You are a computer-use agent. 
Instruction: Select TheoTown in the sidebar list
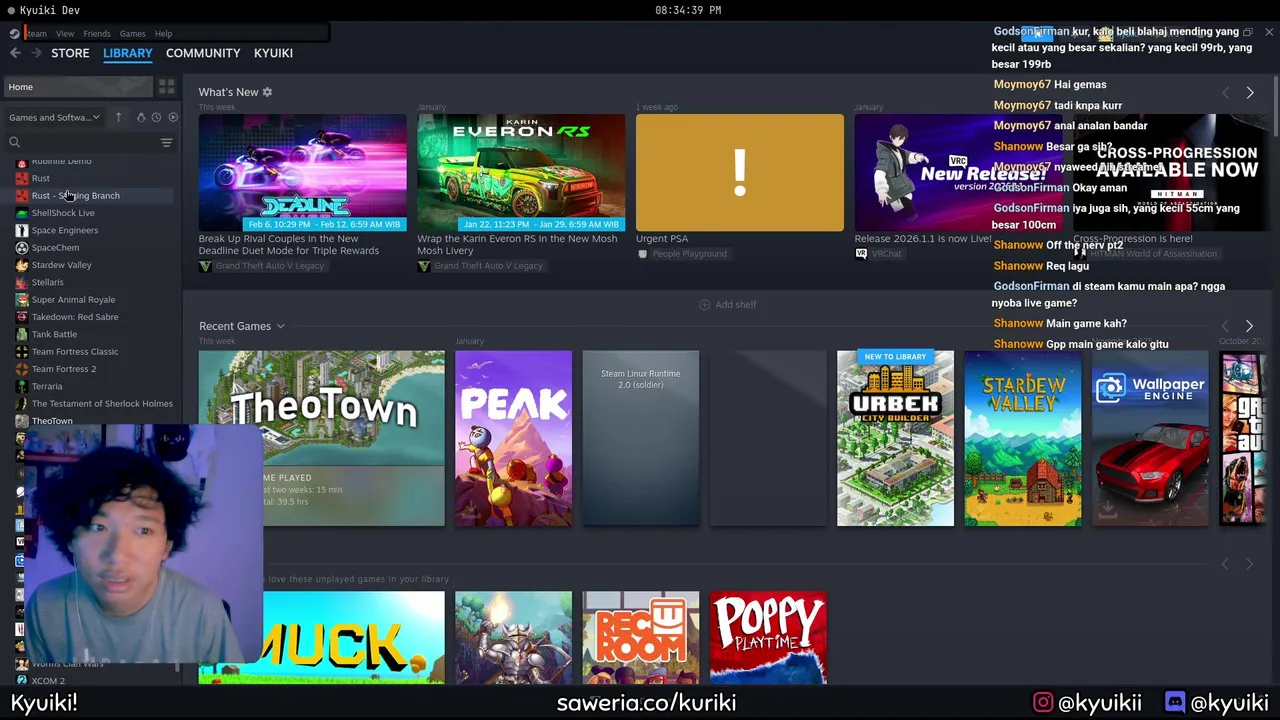coord(51,421)
